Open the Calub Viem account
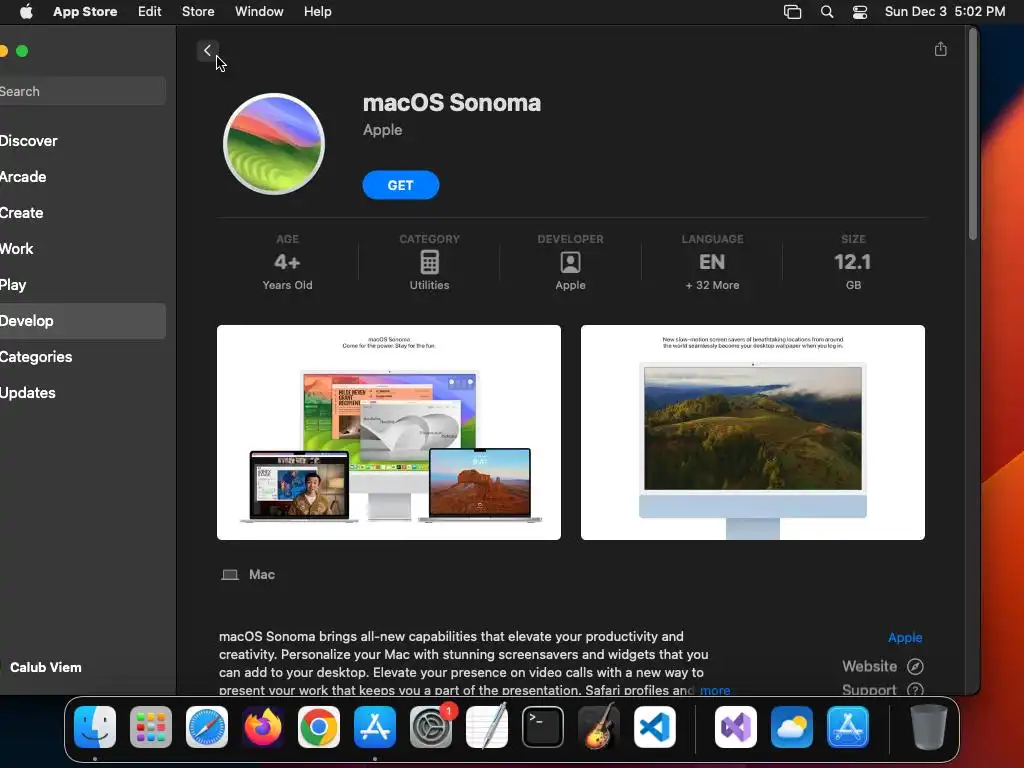The image size is (1024, 768). [x=46, y=667]
